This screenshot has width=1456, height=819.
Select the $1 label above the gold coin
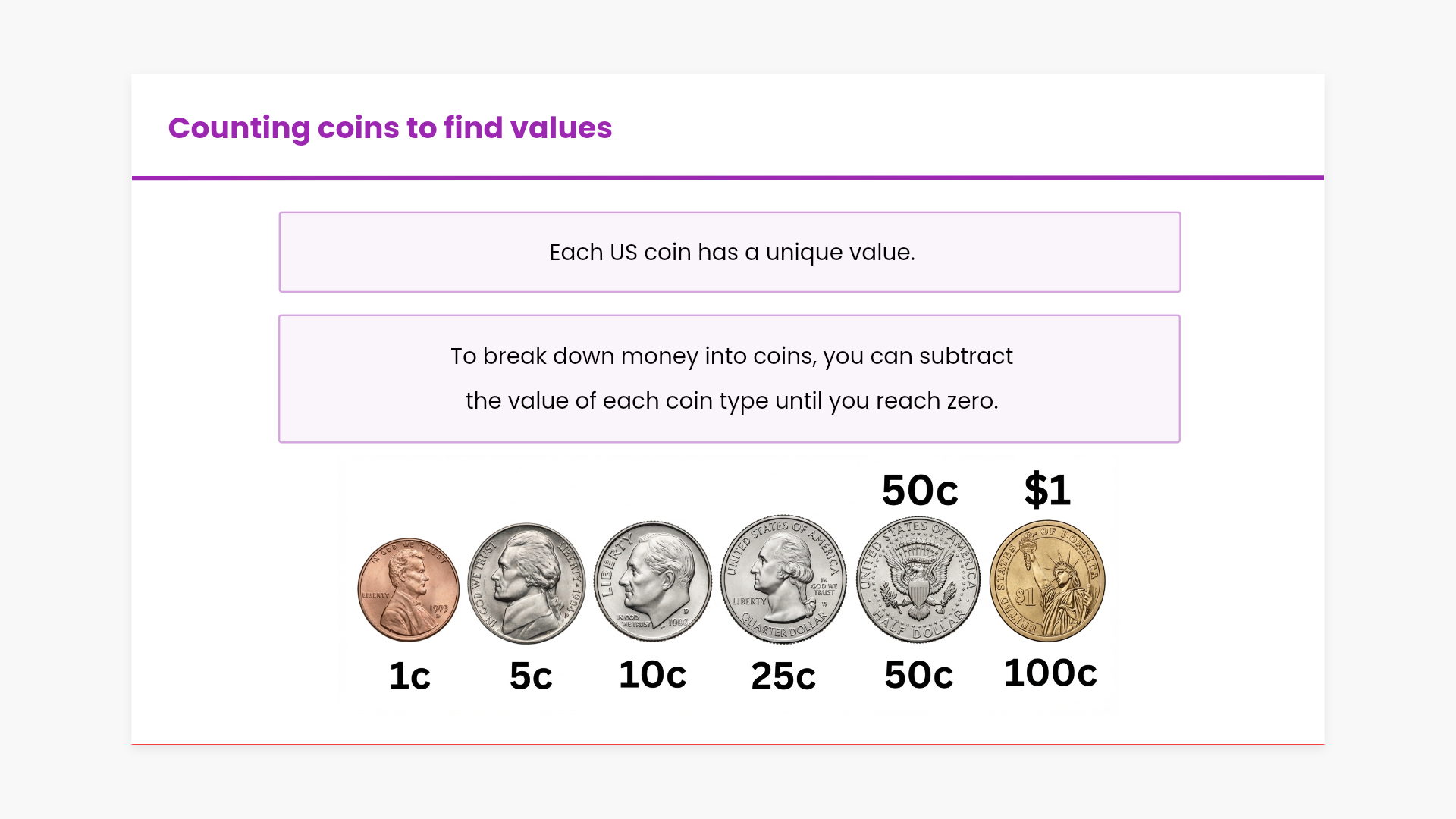click(x=1047, y=489)
